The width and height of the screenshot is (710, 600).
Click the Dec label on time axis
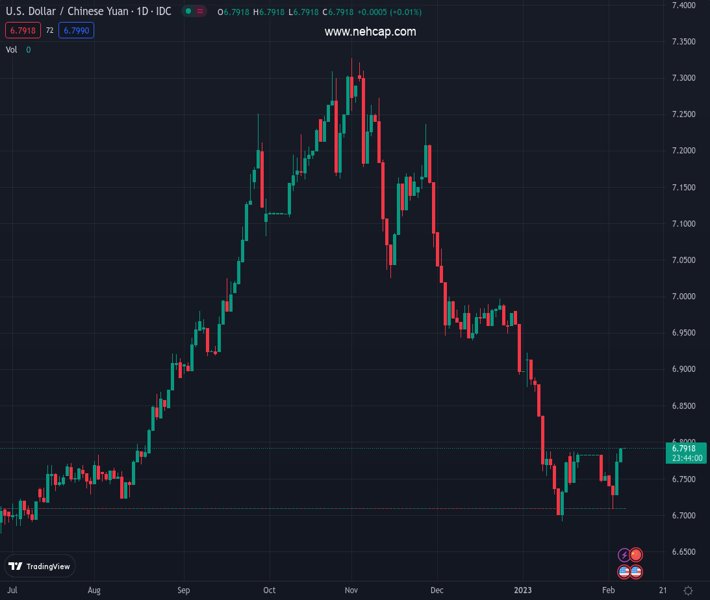click(437, 590)
